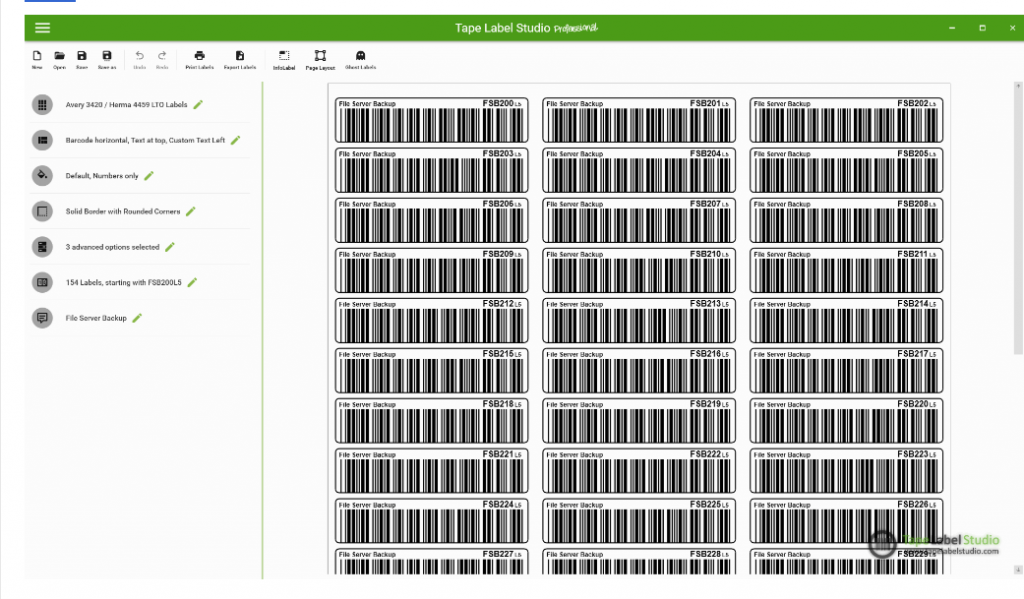Save the current label project
Viewport: 1024px width, 599px height.
tap(82, 59)
